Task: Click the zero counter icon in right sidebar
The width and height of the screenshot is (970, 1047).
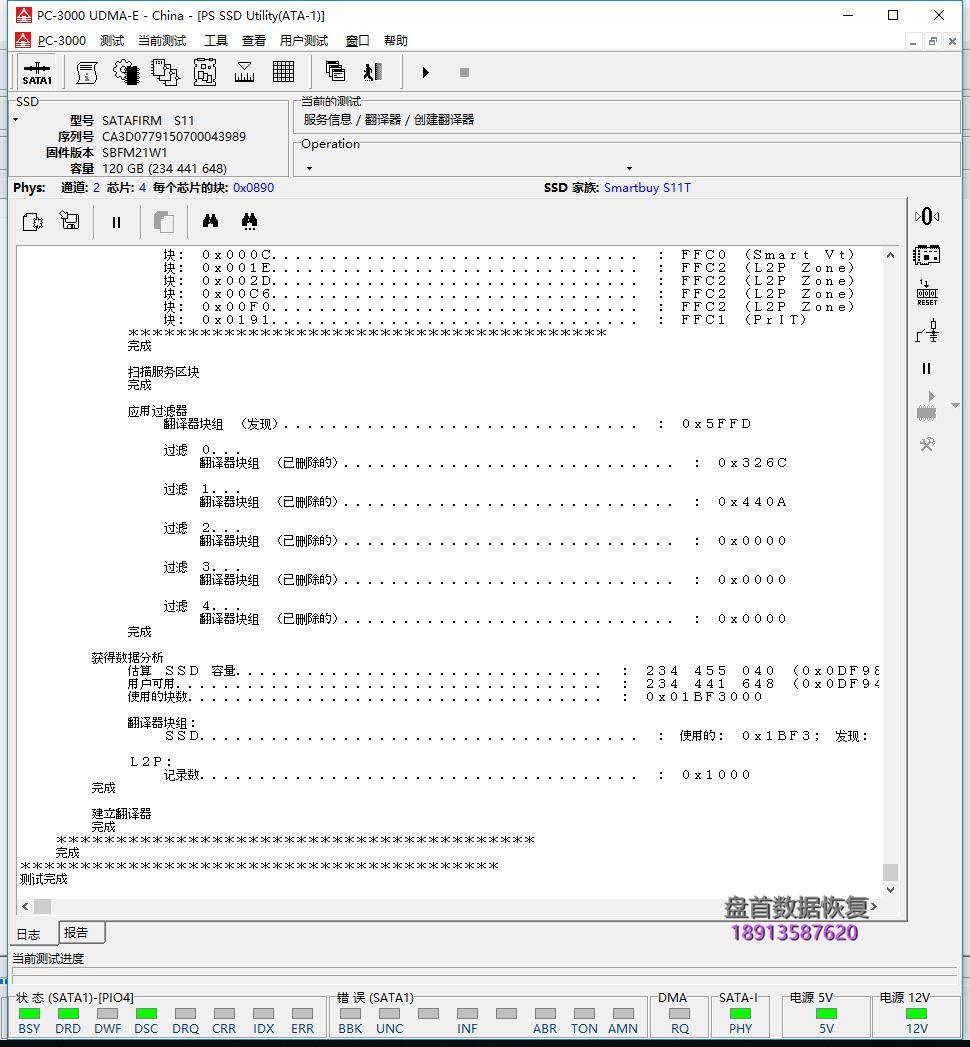Action: click(x=927, y=216)
